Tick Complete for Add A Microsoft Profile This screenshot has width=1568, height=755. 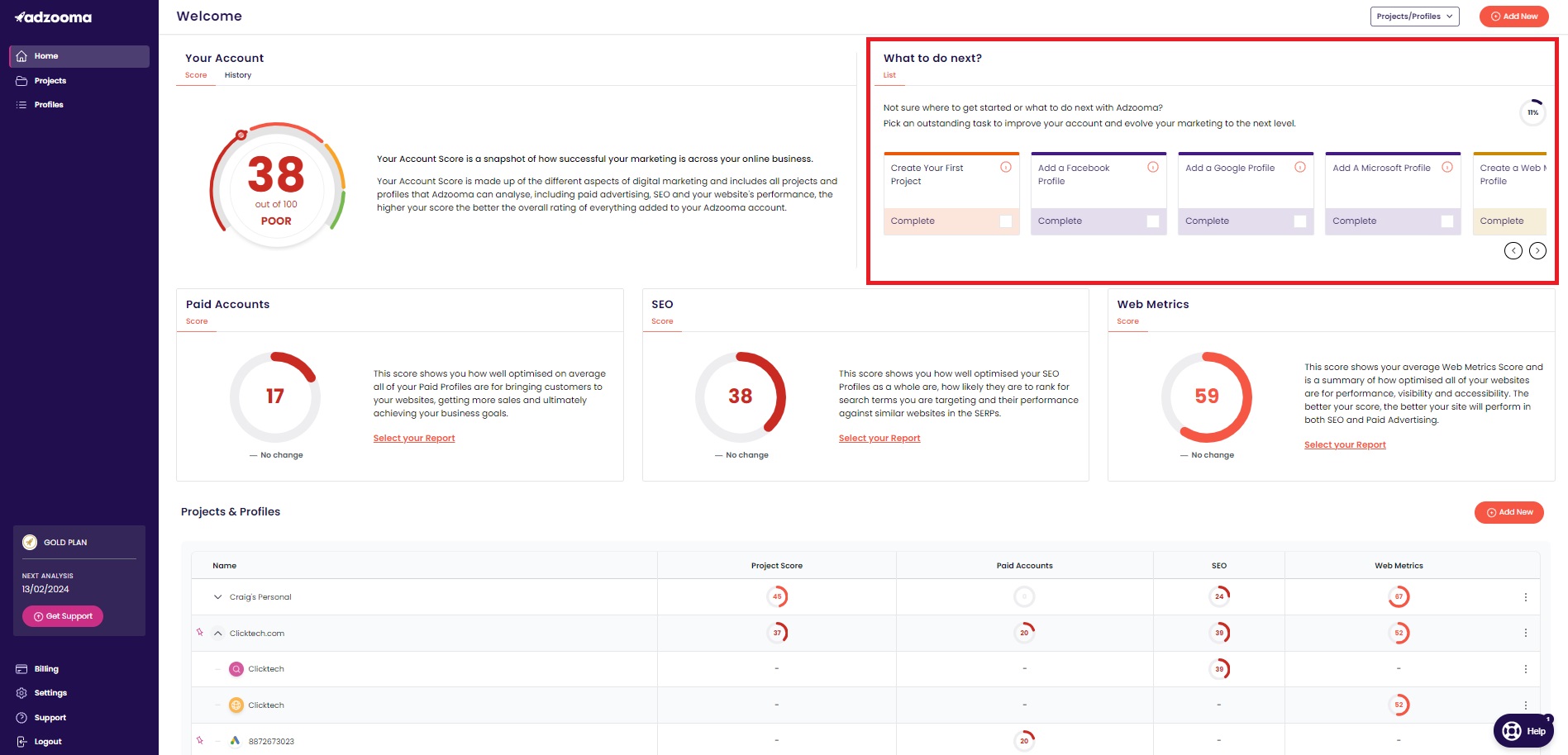[x=1447, y=221]
